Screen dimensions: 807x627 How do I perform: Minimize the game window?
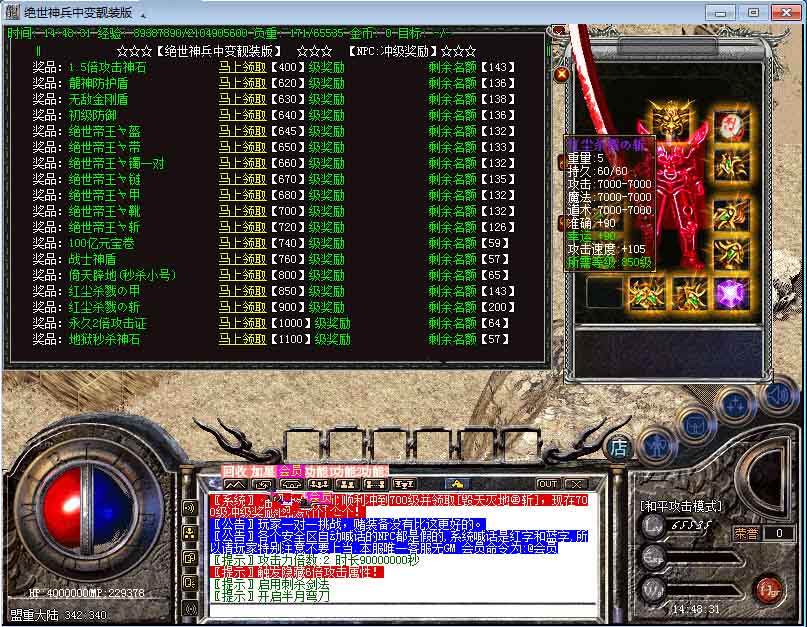coord(720,12)
